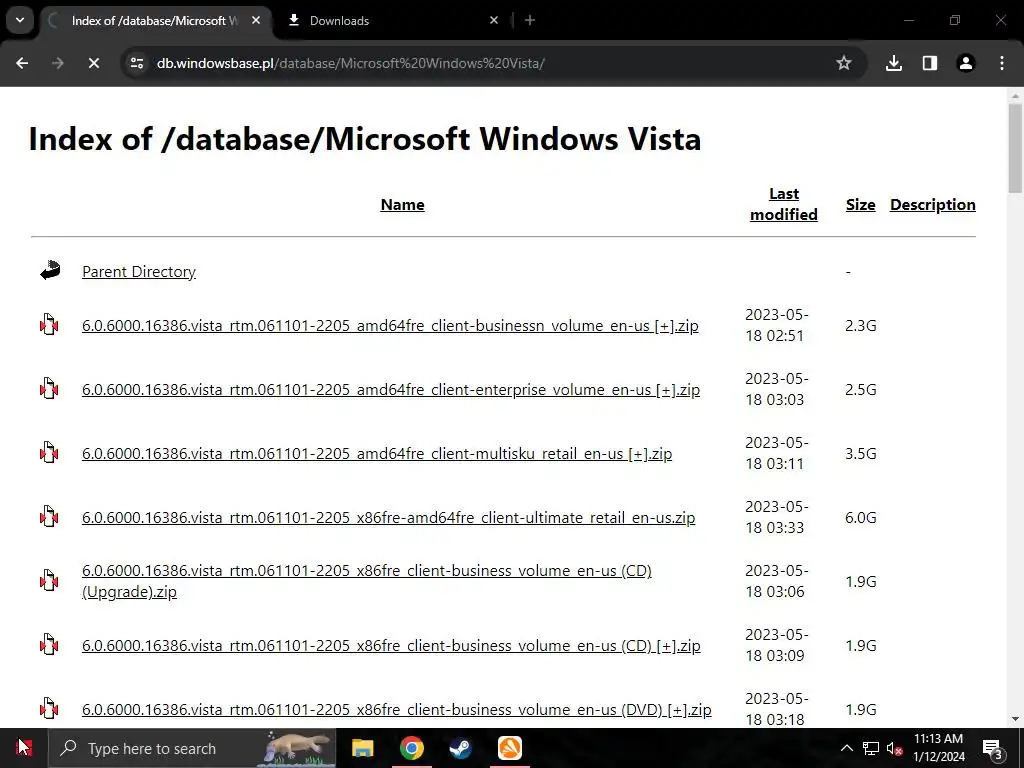Open the Chrome side panel
1024x768 pixels.
930,63
